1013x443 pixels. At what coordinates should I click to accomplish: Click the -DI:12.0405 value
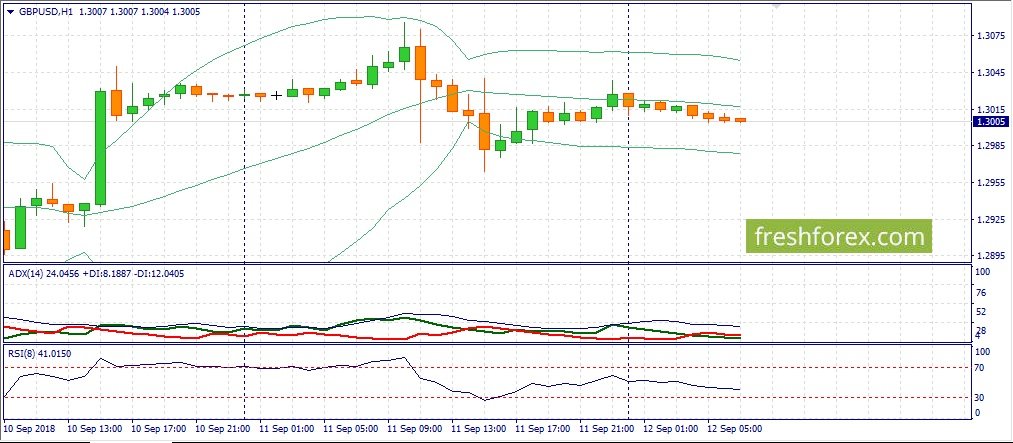click(x=157, y=274)
